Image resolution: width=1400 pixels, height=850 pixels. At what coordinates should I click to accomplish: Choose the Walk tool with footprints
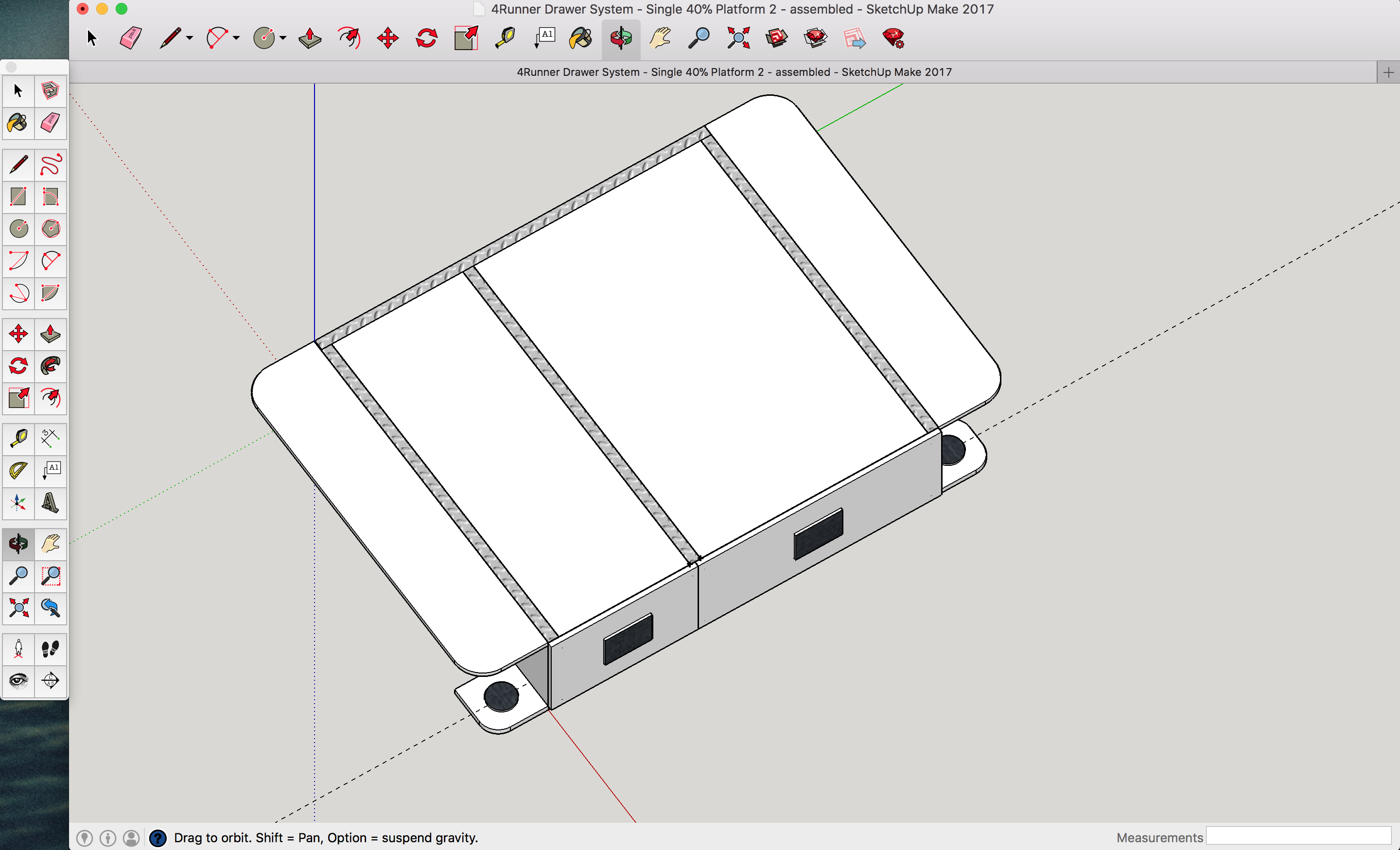point(51,648)
